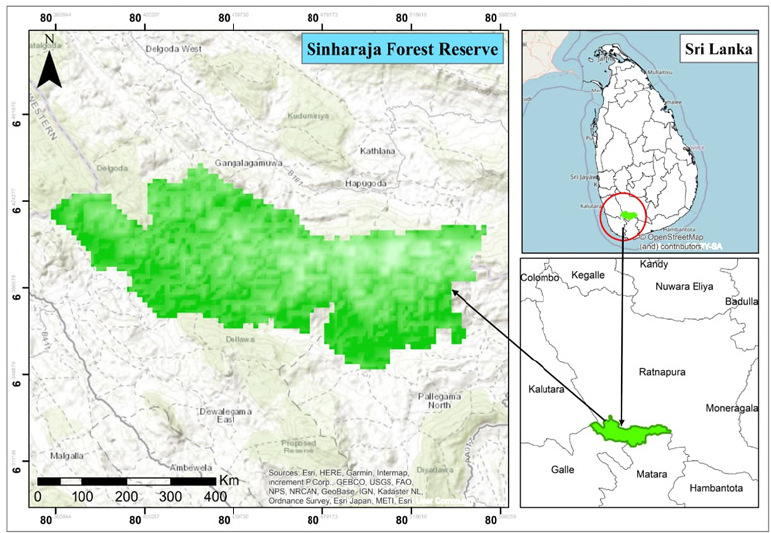The height and width of the screenshot is (533, 771).
Task: Click the Sinharaja Forest Reserve title box
Action: [402, 49]
